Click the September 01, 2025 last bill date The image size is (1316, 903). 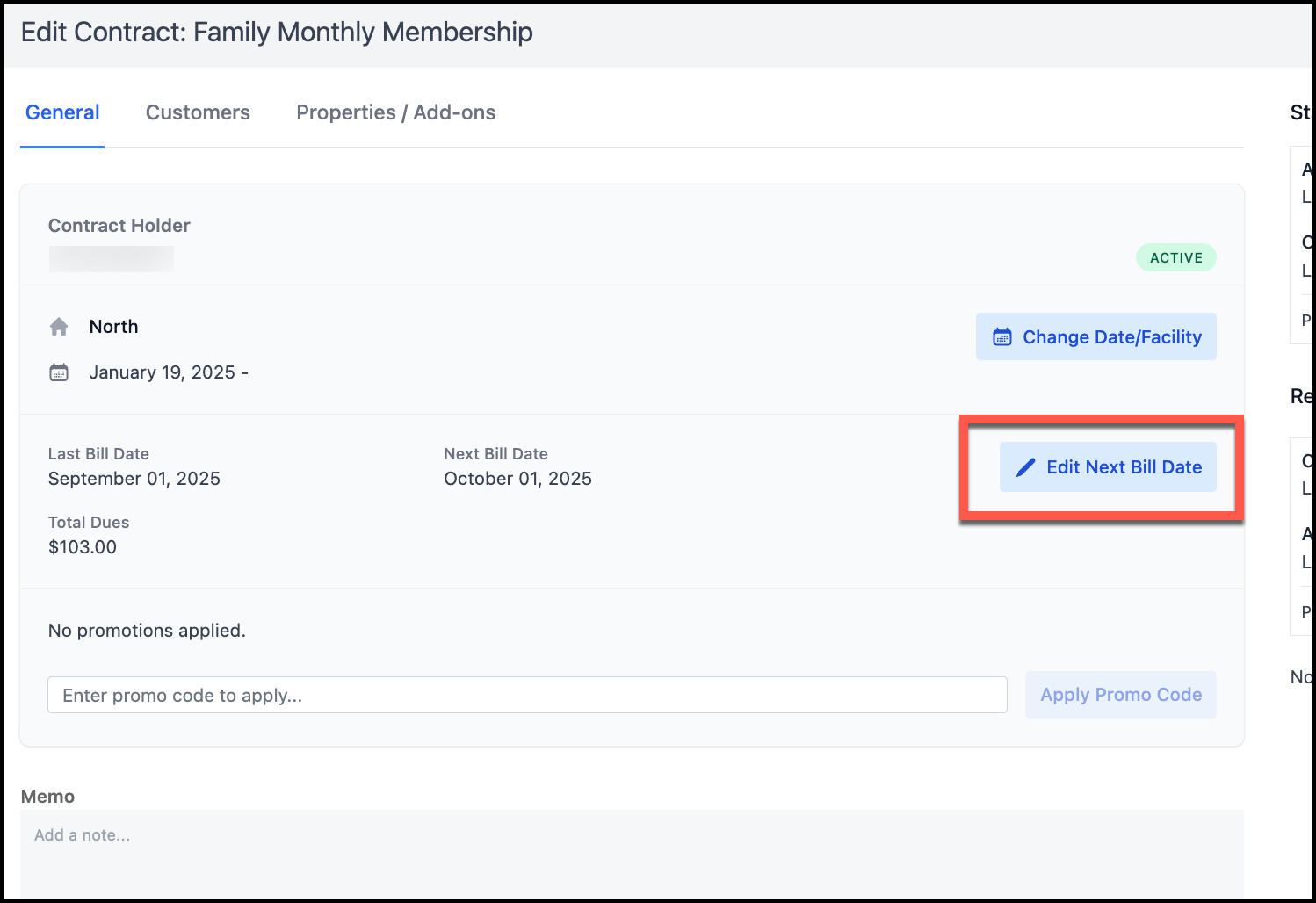coord(134,479)
